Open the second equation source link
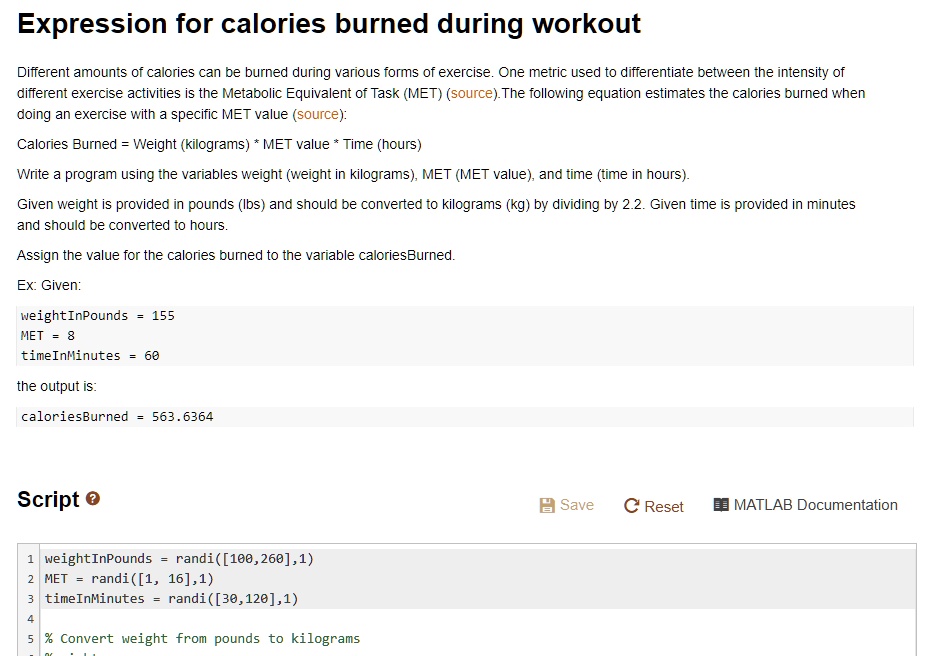 click(318, 113)
